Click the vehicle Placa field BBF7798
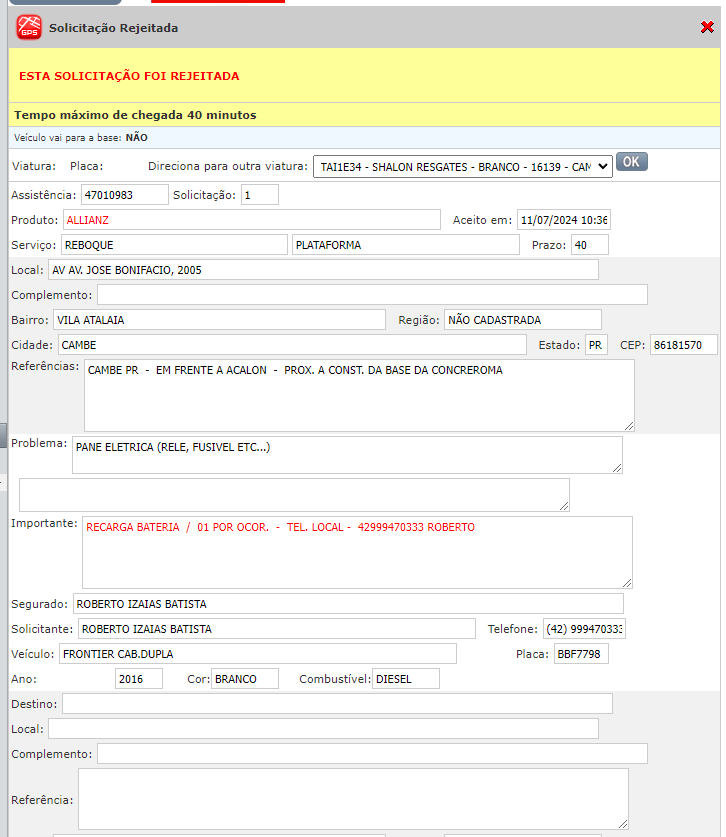This screenshot has width=726, height=837. click(581, 654)
